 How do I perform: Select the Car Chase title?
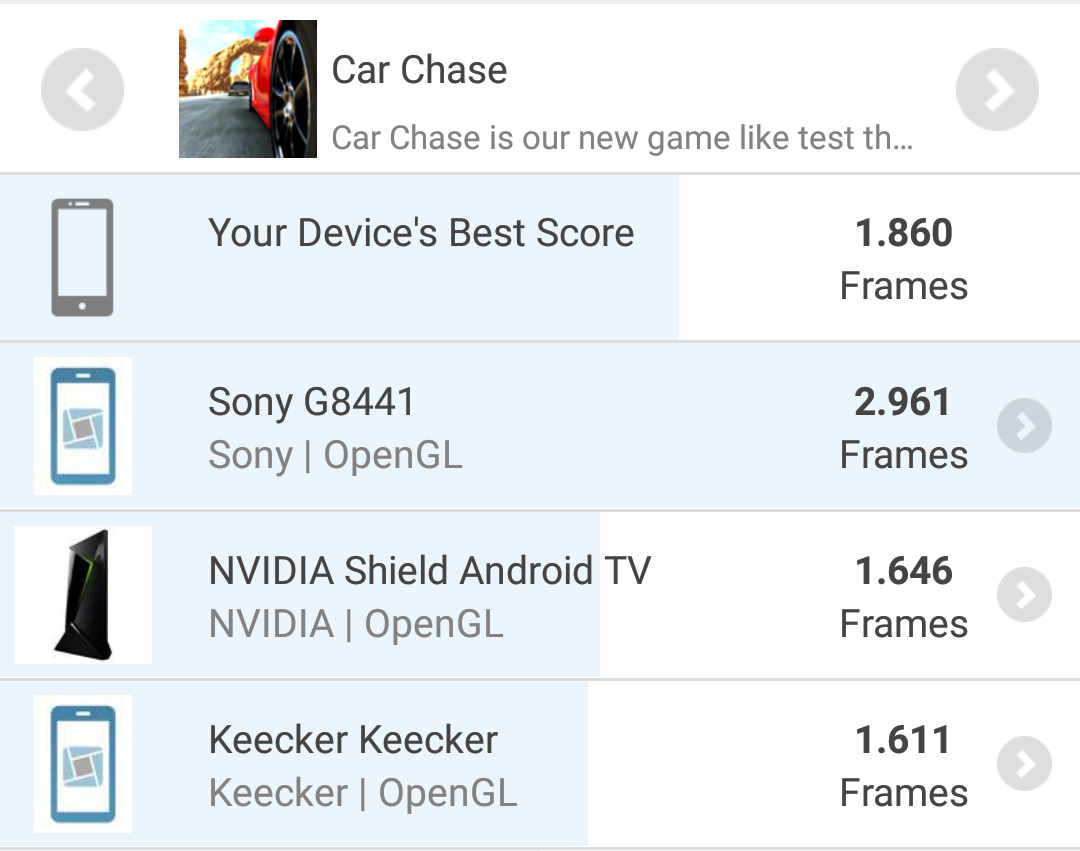point(419,70)
